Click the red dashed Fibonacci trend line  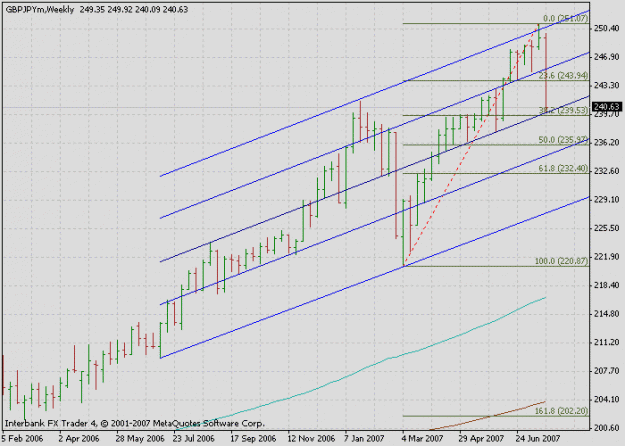tap(470, 145)
